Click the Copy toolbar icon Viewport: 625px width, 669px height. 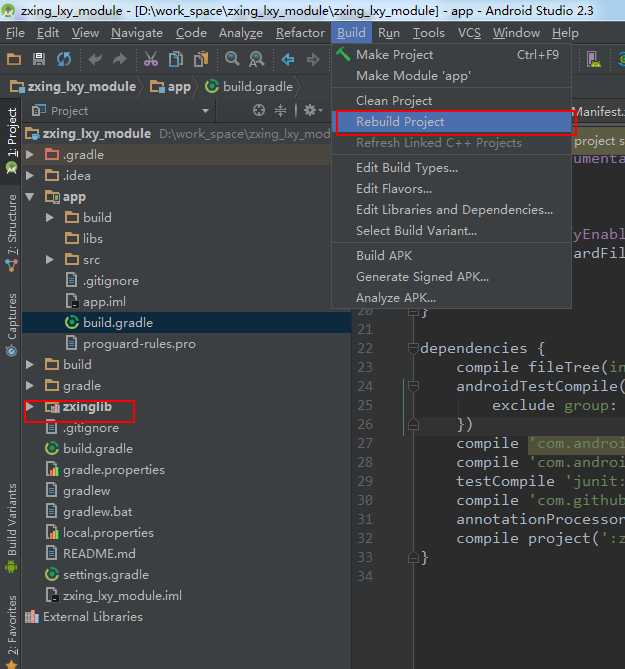[x=176, y=59]
